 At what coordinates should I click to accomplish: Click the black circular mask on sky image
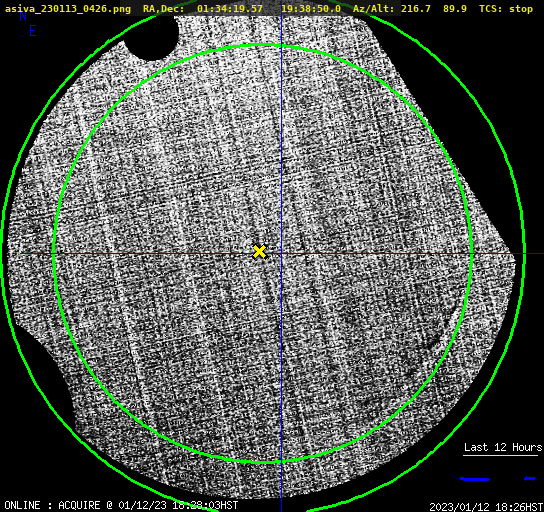point(151,37)
